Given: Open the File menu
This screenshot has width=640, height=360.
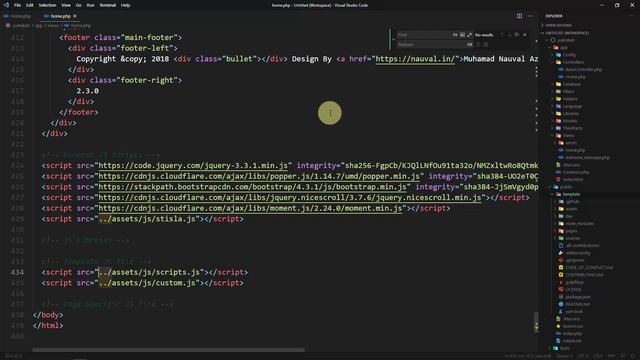Looking at the screenshot, I should click(17, 5).
